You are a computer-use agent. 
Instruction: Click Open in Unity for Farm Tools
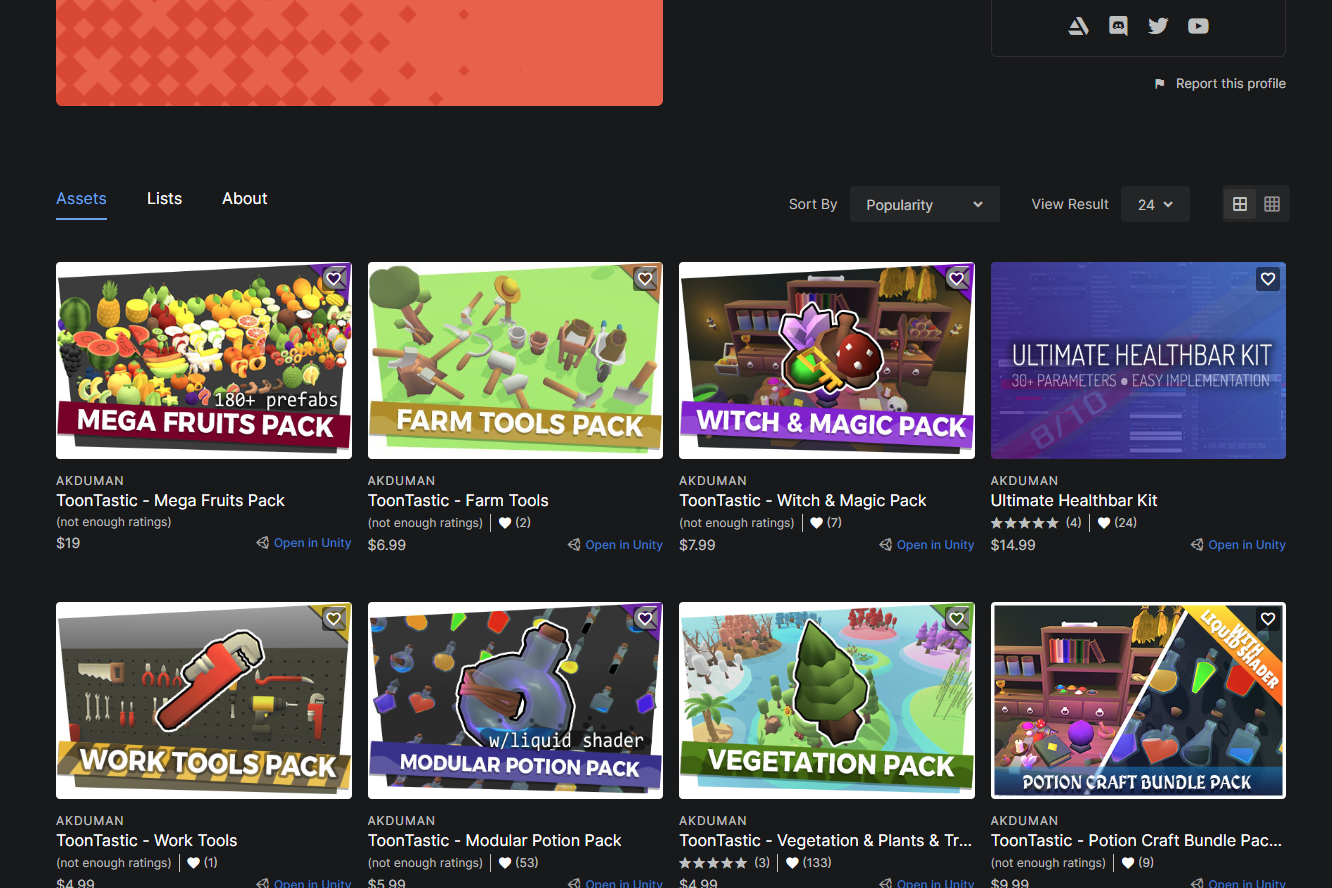pyautogui.click(x=623, y=545)
